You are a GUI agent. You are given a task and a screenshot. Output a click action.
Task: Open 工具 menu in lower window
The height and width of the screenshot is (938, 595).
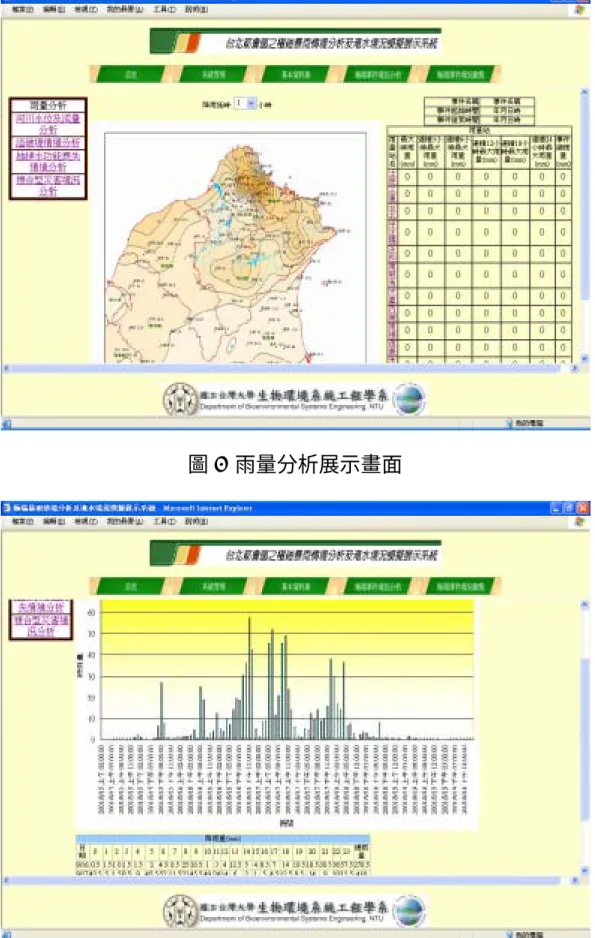(x=164, y=522)
